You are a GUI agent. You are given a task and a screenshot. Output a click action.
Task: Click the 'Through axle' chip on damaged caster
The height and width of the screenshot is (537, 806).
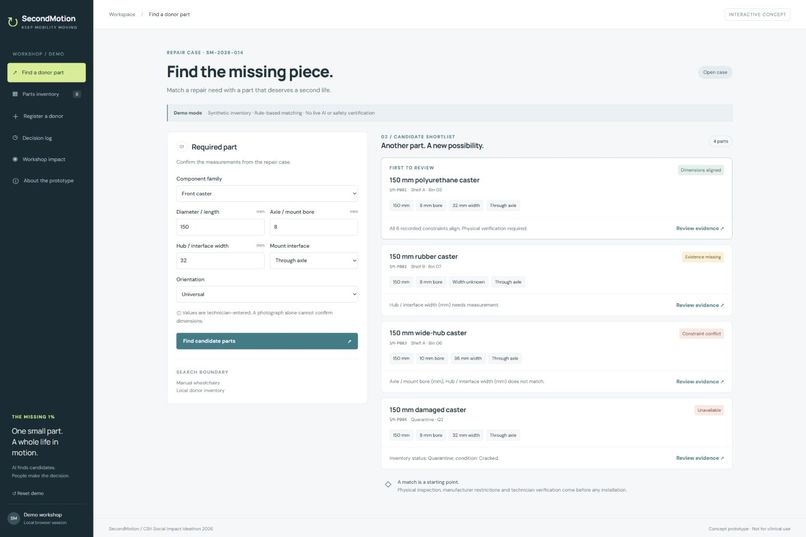point(503,435)
